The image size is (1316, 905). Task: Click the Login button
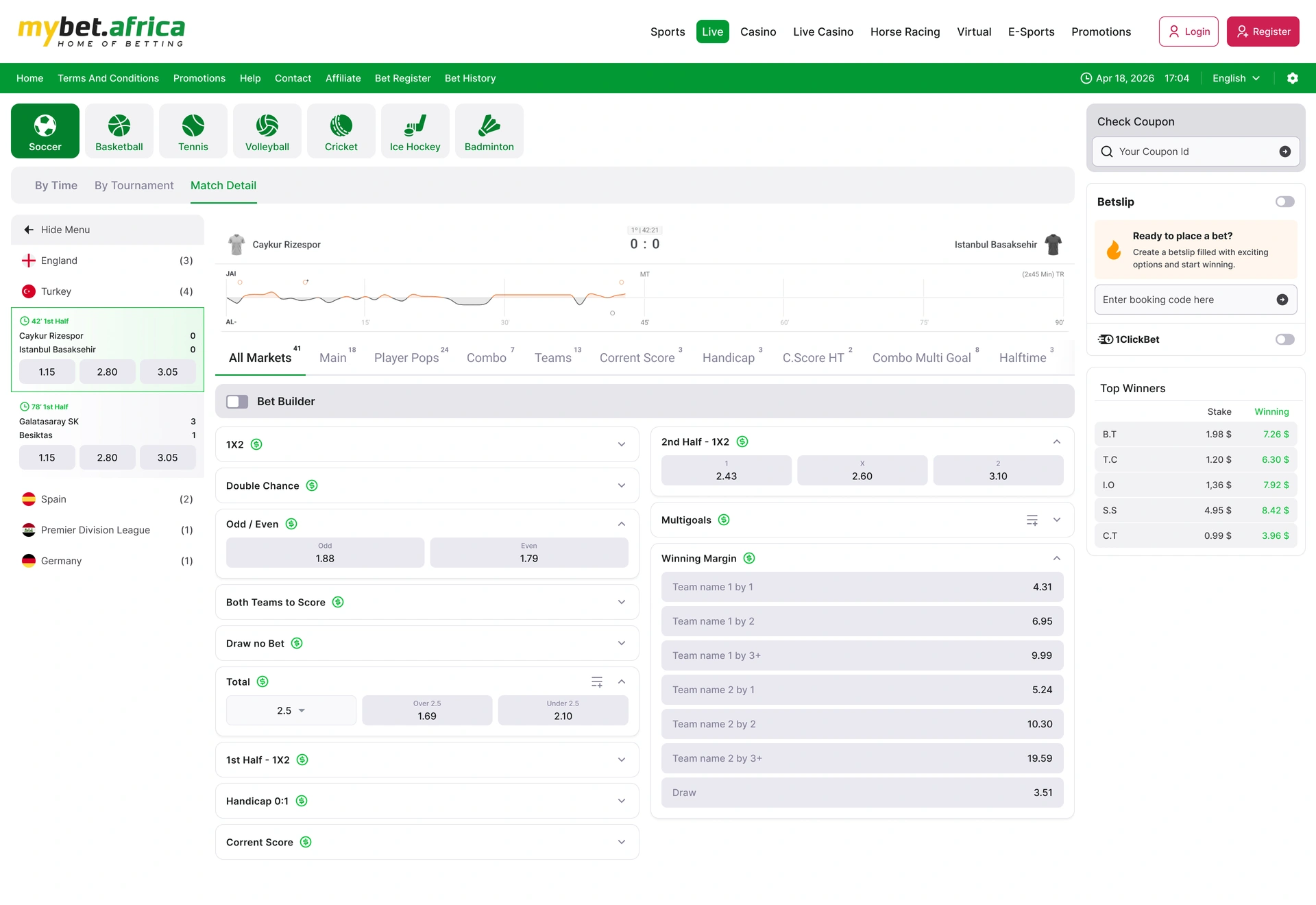pyautogui.click(x=1189, y=32)
